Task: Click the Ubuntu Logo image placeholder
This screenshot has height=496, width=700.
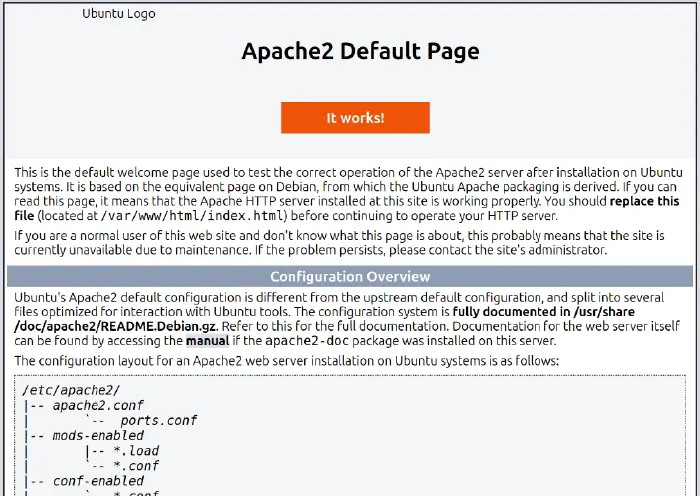Action: coord(119,13)
